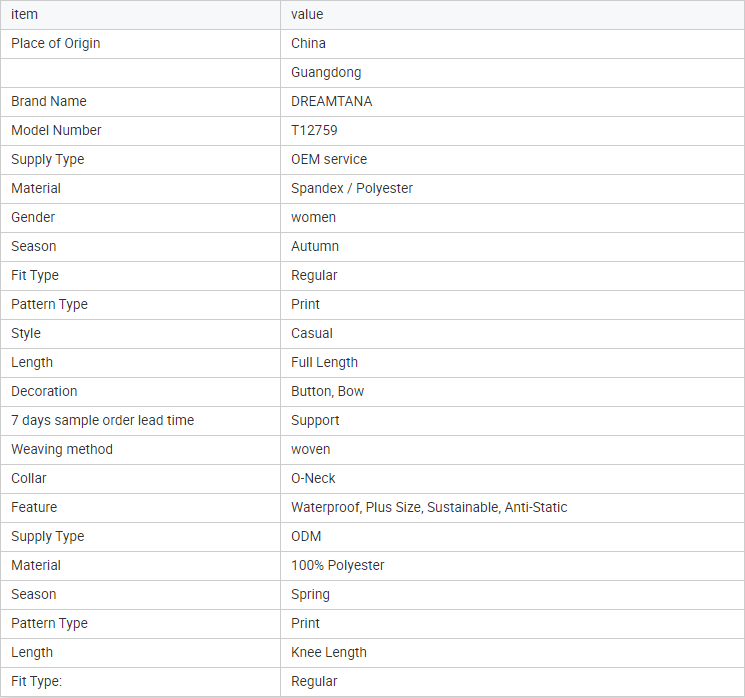This screenshot has width=745, height=698.
Task: Click the 'Weaving method' label cell
Action: pyautogui.click(x=62, y=449)
